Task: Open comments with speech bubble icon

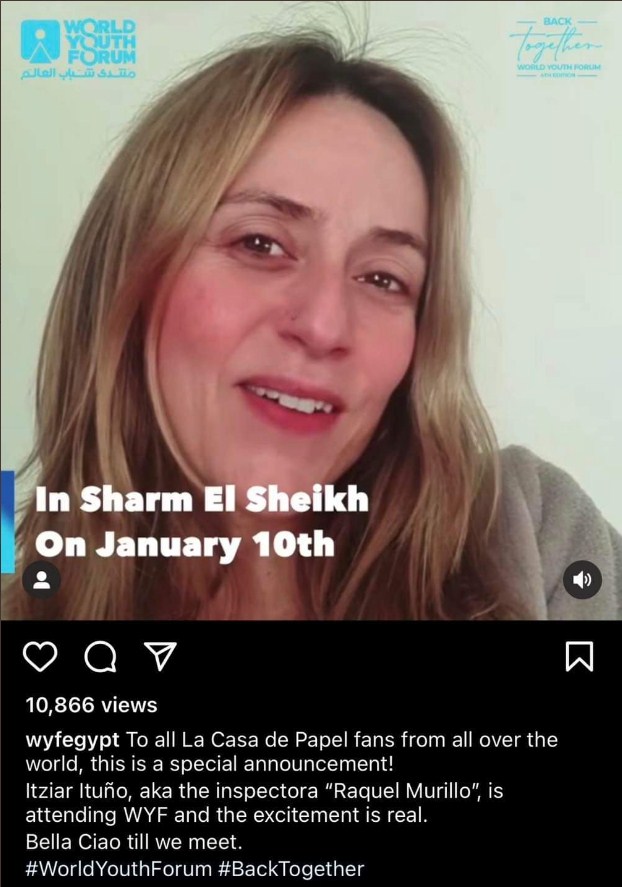Action: (100, 657)
